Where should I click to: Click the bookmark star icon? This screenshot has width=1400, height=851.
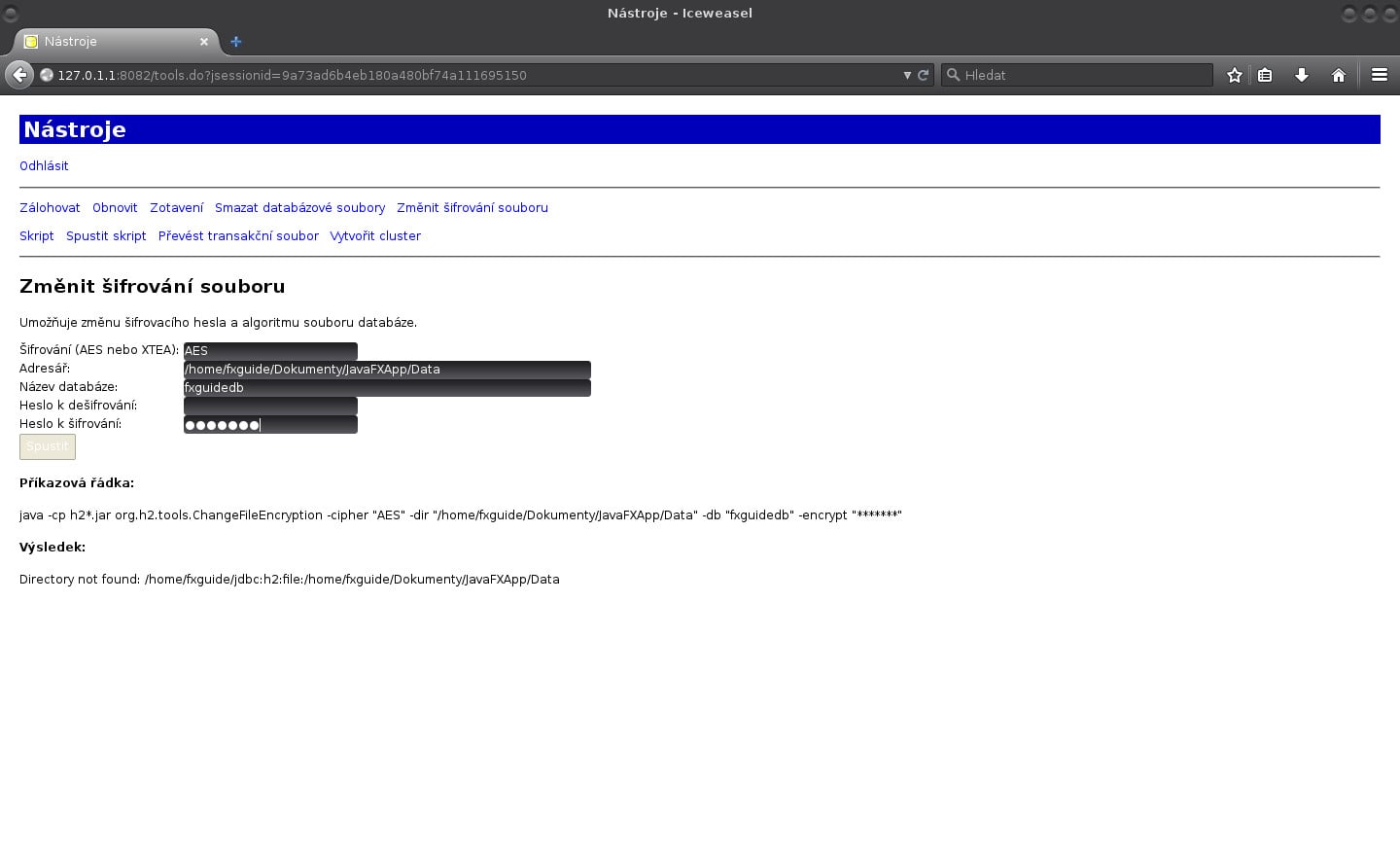(1233, 75)
